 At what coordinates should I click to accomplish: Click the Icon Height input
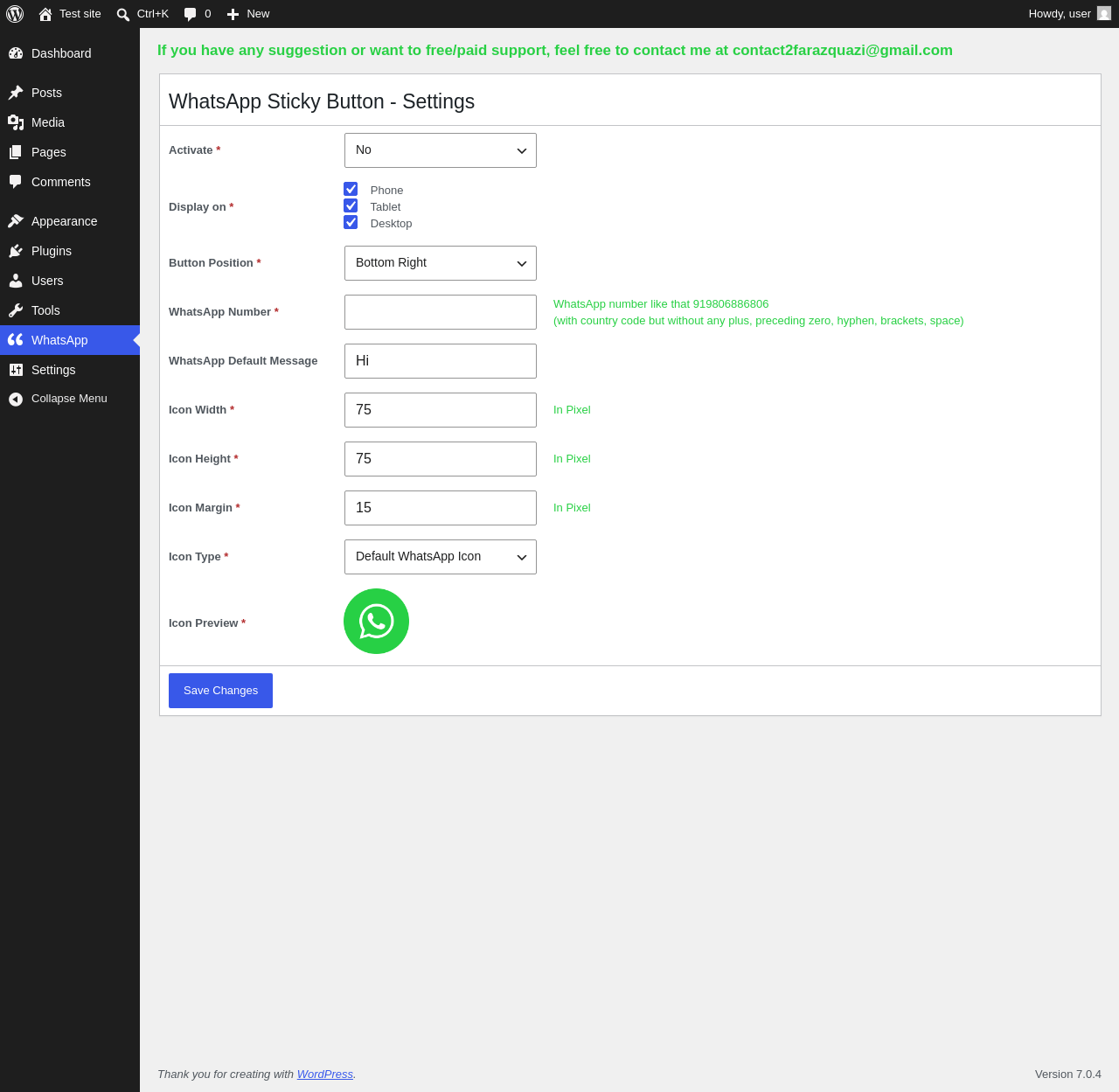pos(441,459)
